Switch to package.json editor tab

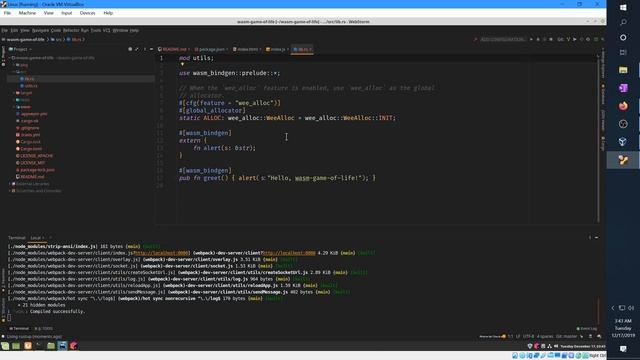coord(211,49)
